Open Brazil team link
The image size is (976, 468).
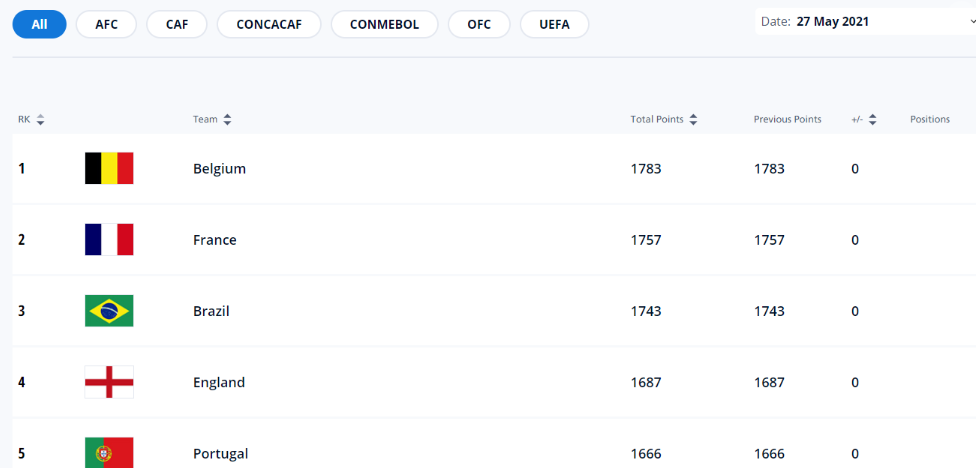tap(211, 311)
